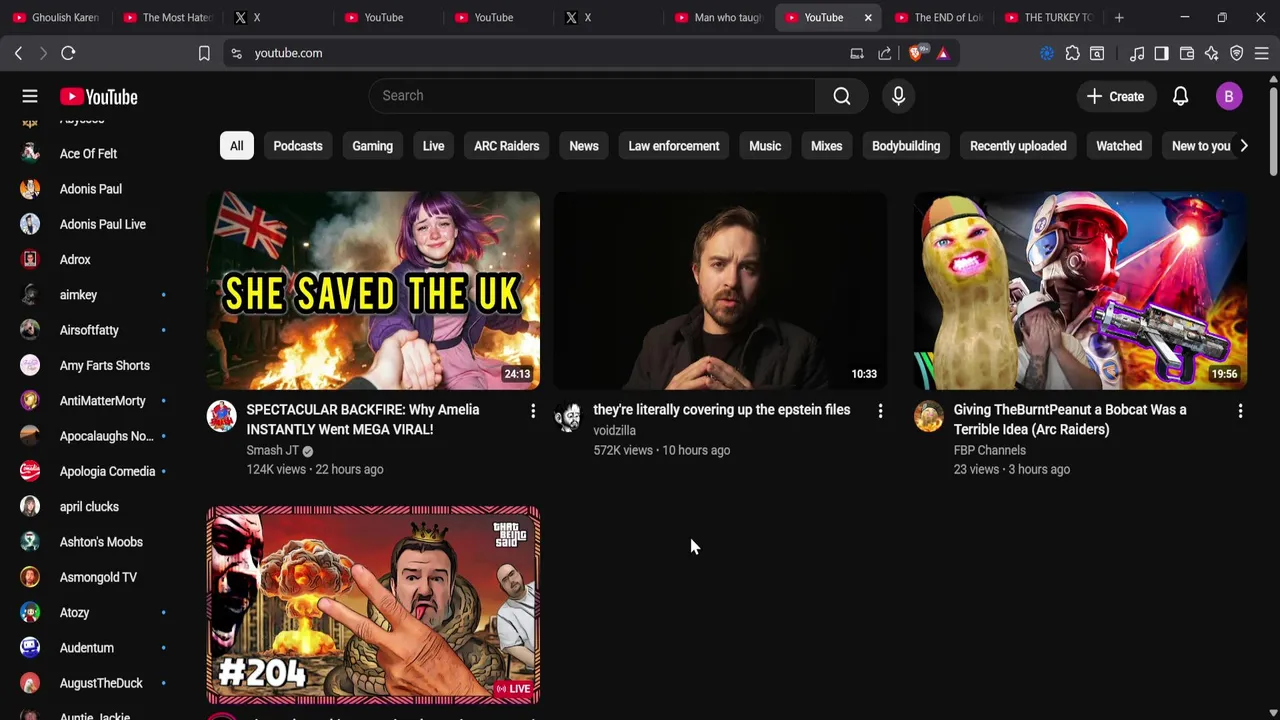Start voice search with microphone icon
The width and height of the screenshot is (1280, 720).
(898, 96)
